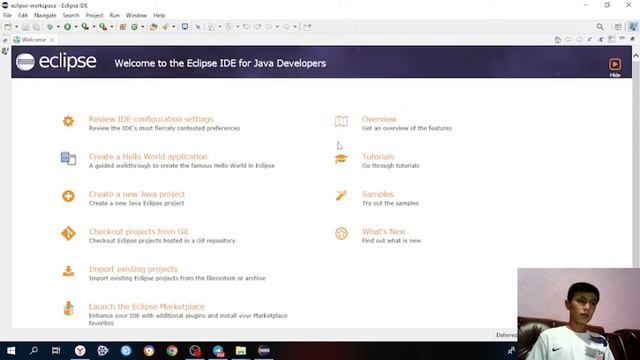Open the Search menu
Viewport: 640px width, 360px height.
71,16
